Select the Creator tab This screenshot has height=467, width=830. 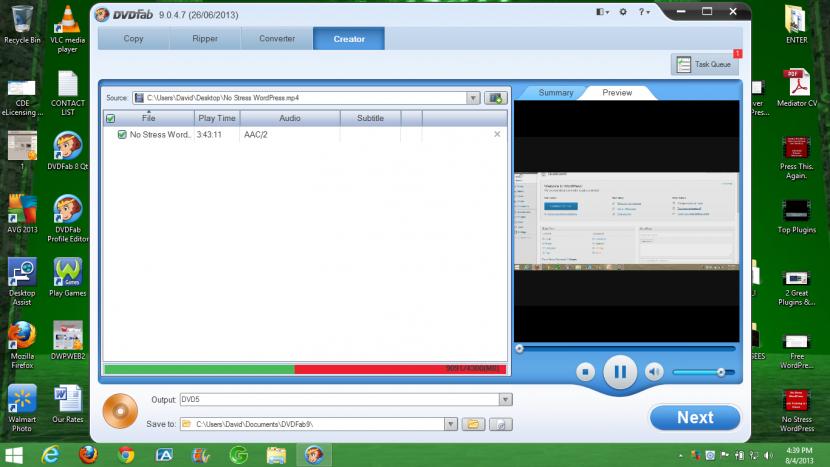pos(349,39)
